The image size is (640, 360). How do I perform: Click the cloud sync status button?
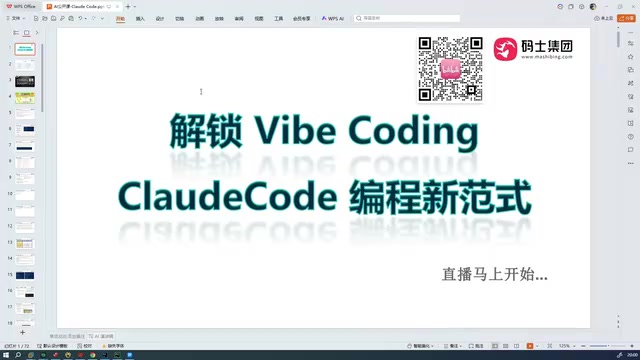(x=603, y=18)
